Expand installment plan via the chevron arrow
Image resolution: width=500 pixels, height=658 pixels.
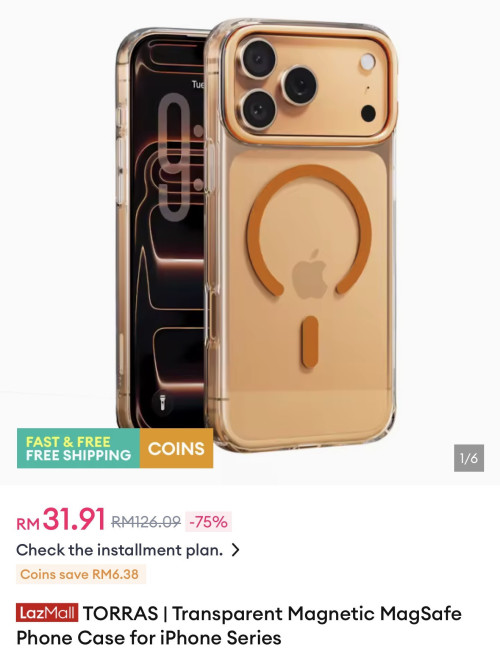236,550
